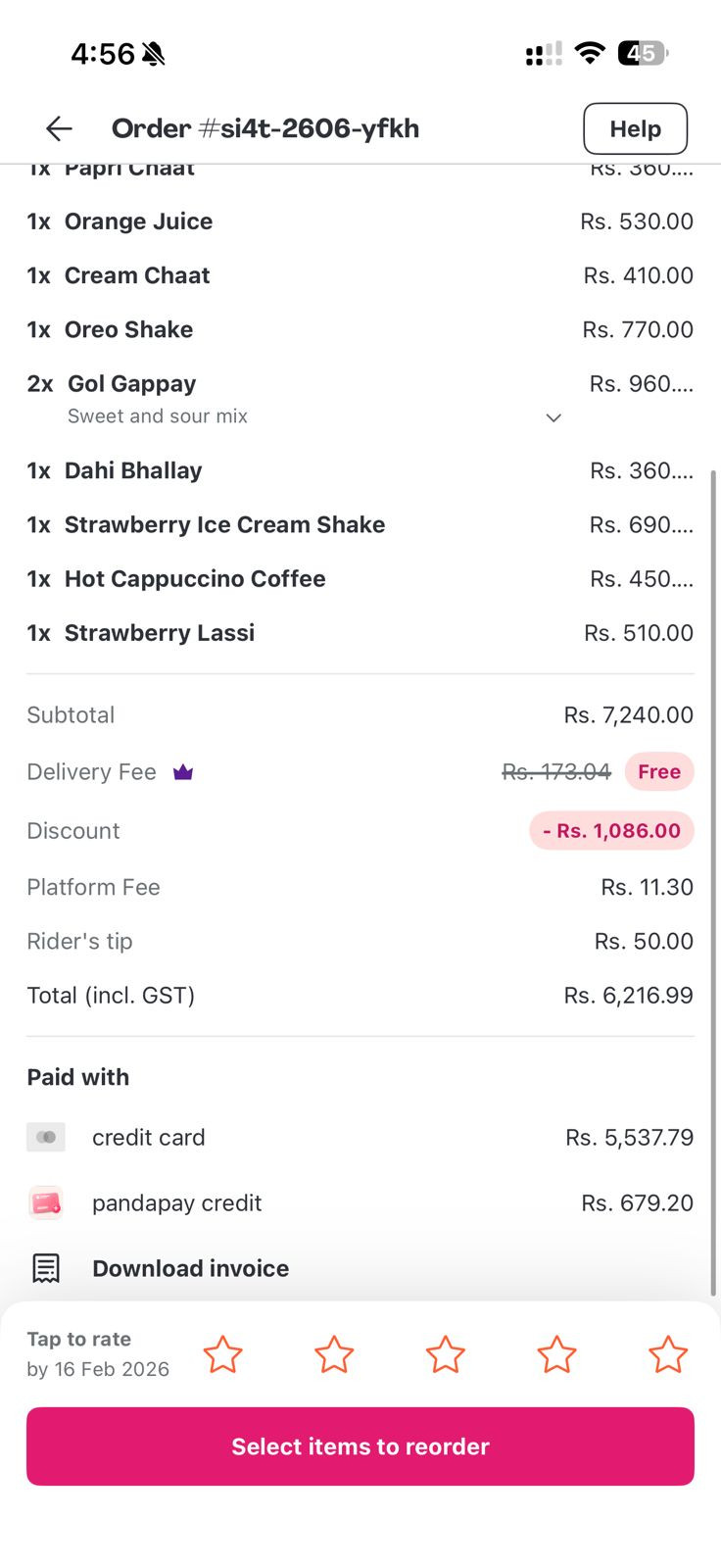Rate the order three stars
721x1568 pixels.
coord(446,1354)
